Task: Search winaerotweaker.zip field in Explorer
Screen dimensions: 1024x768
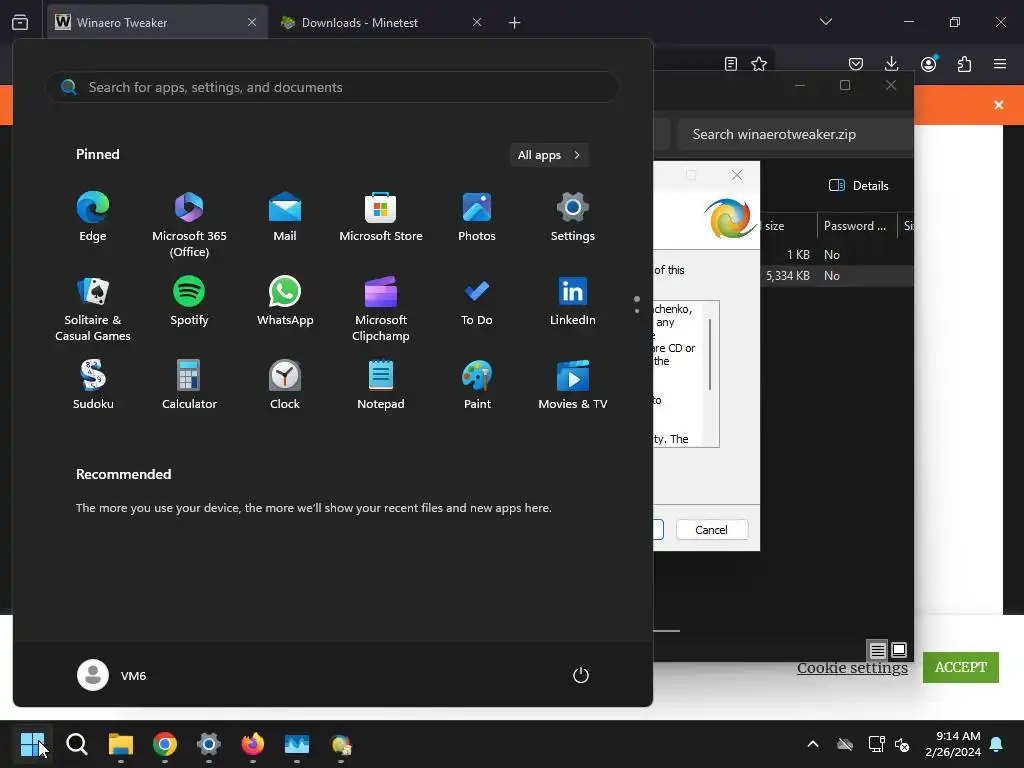Action: [795, 135]
